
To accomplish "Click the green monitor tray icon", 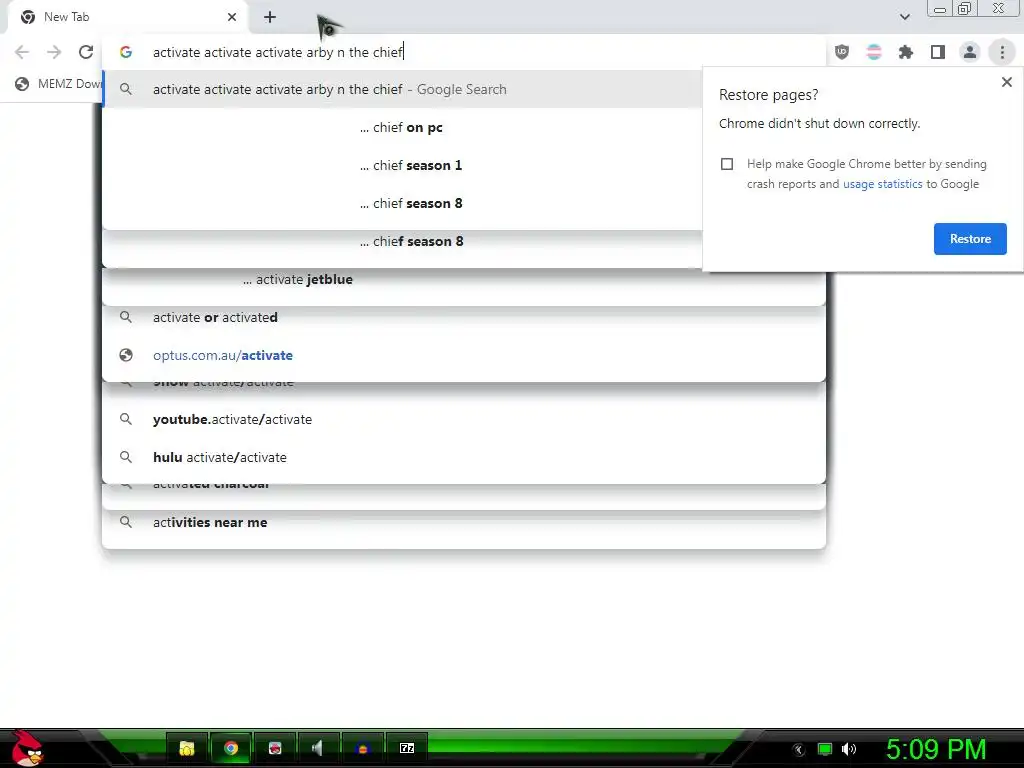I will point(825,749).
